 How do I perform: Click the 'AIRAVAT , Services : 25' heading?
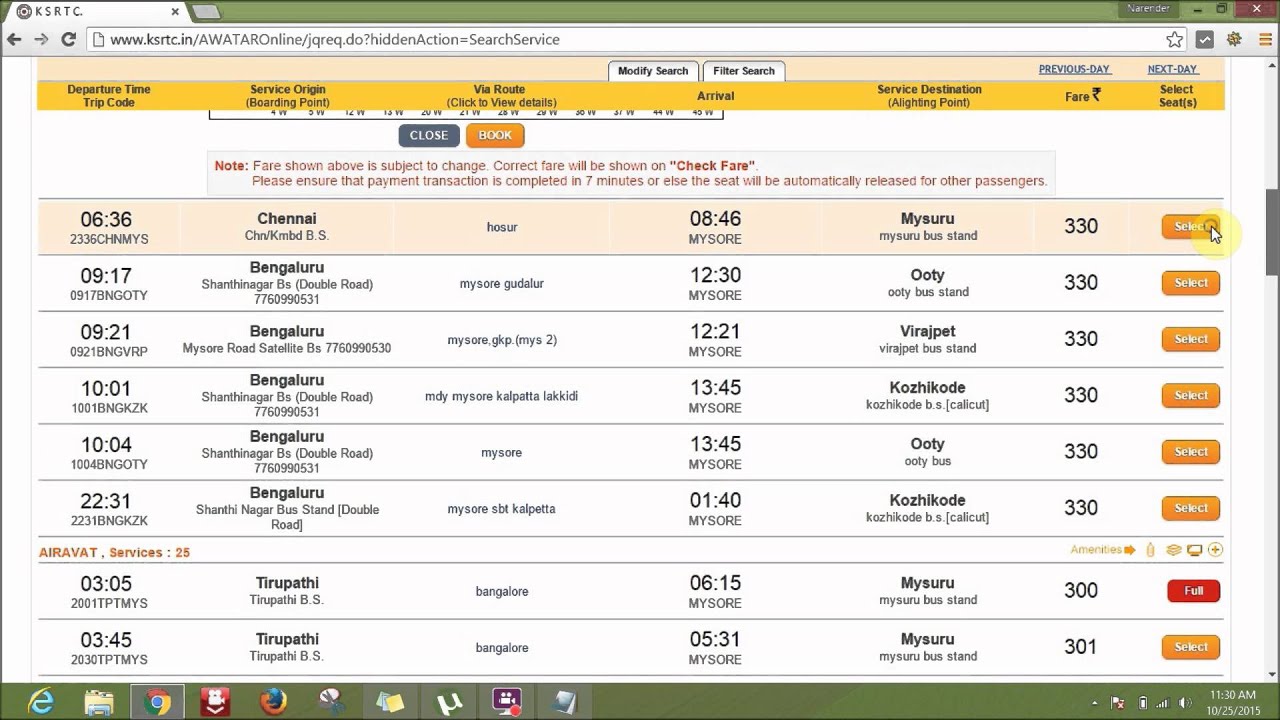point(114,552)
